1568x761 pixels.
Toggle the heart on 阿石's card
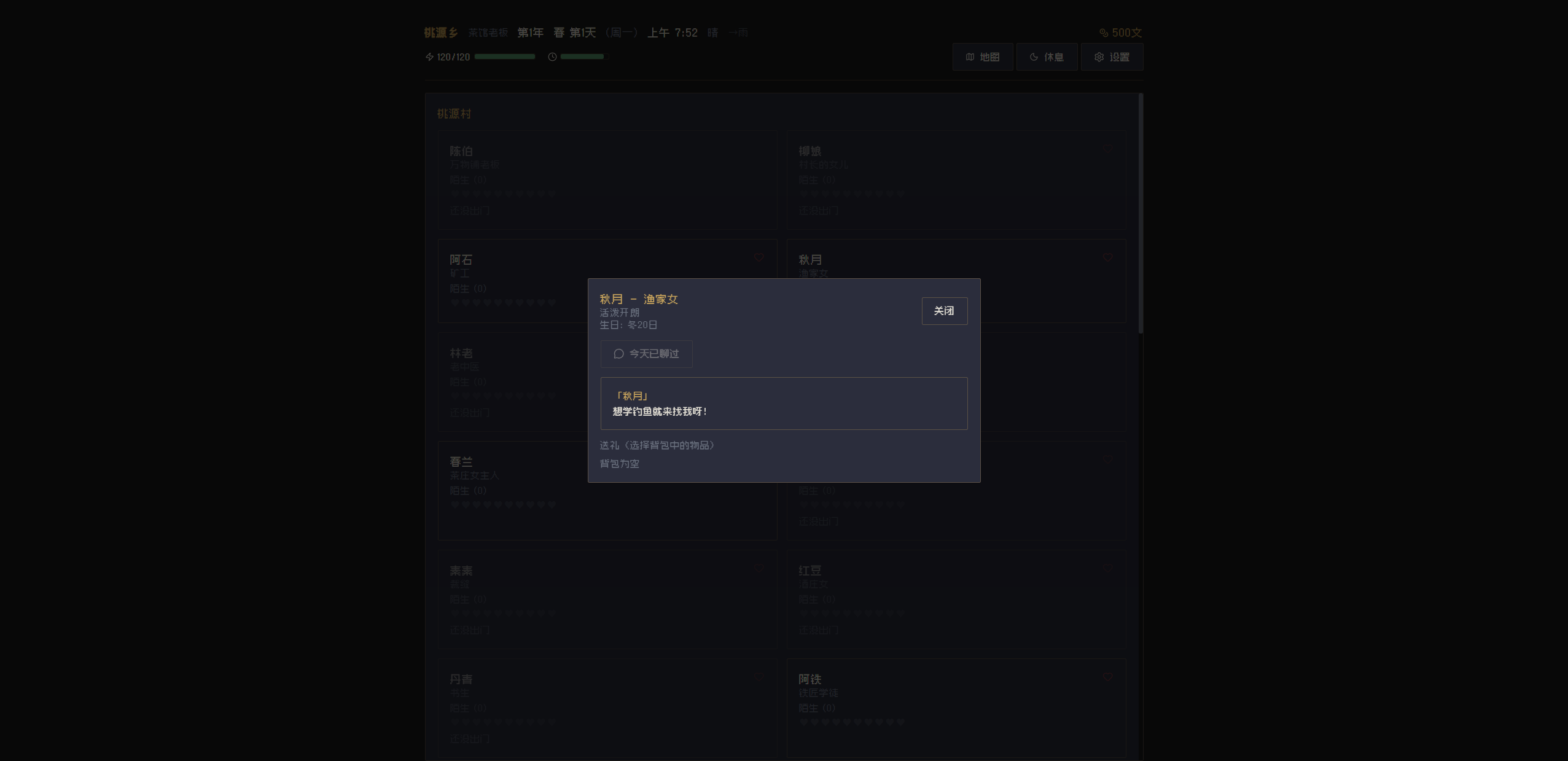pos(759,258)
